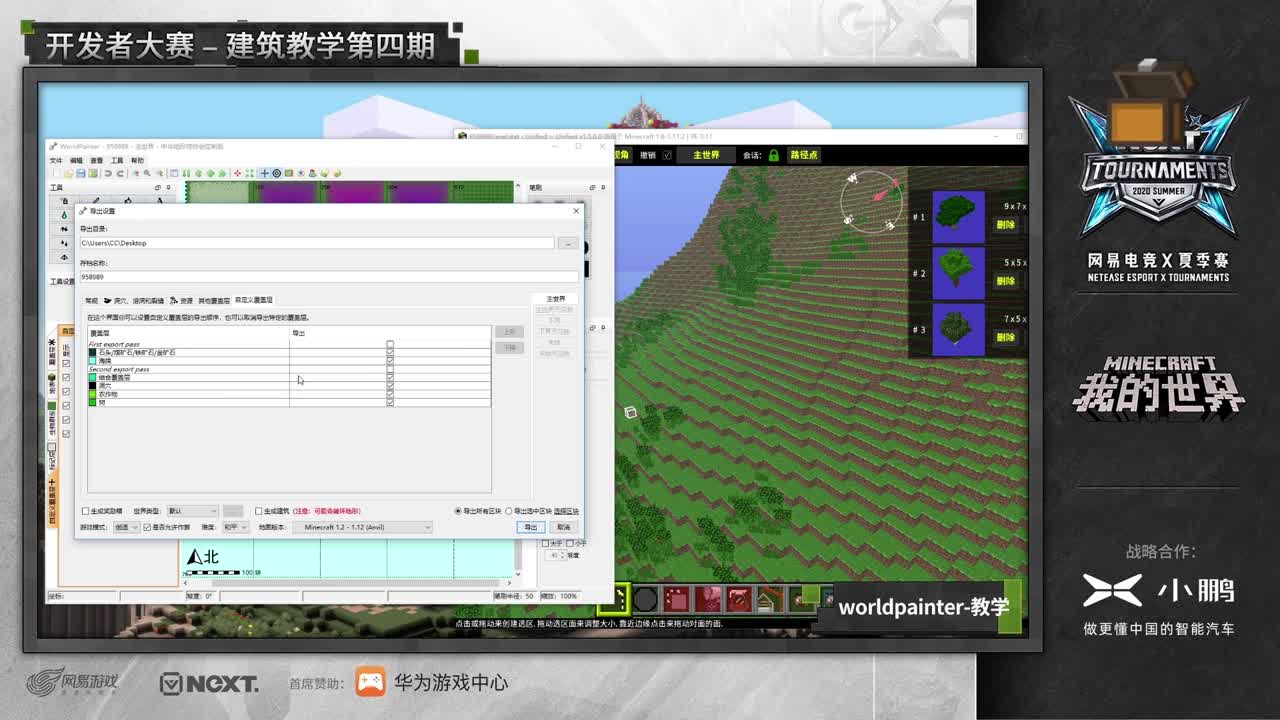
Task: Click the Redo arrow in WorldPainter toolbar
Action: [120, 173]
